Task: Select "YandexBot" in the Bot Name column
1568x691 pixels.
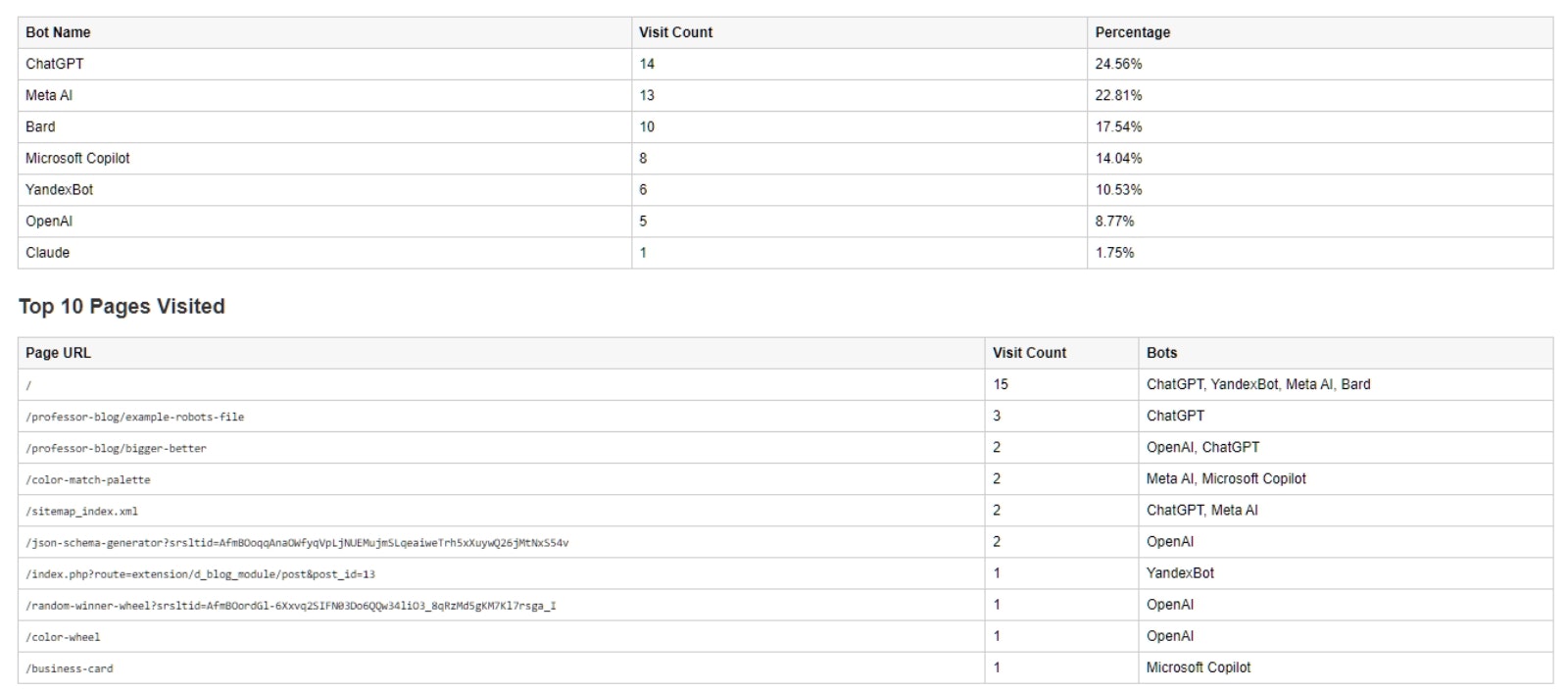Action: point(59,189)
